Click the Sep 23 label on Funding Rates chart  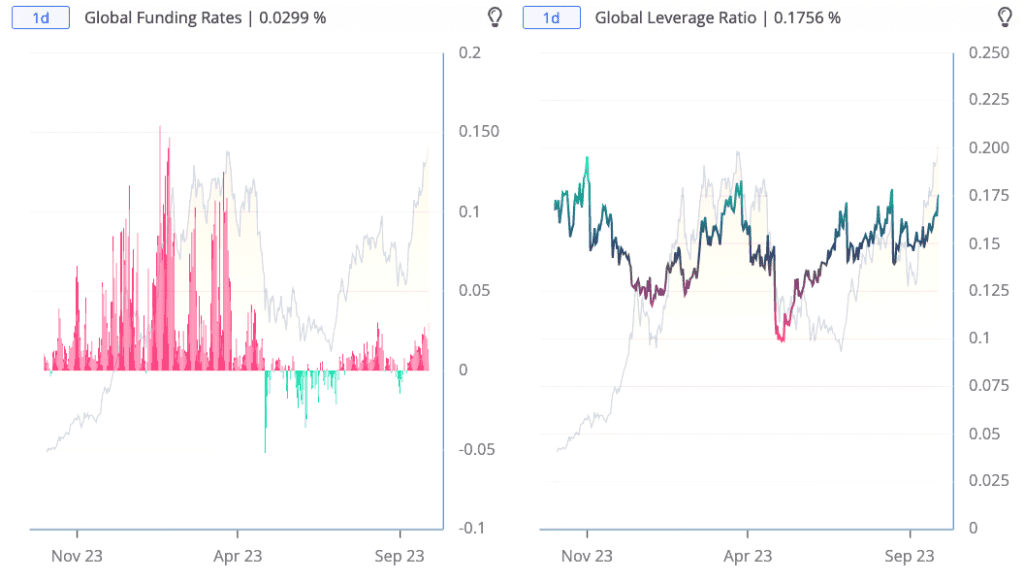pyautogui.click(x=400, y=556)
